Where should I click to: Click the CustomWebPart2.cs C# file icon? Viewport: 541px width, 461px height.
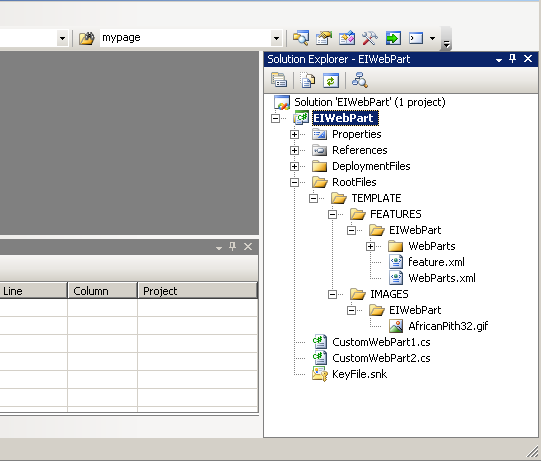(319, 358)
